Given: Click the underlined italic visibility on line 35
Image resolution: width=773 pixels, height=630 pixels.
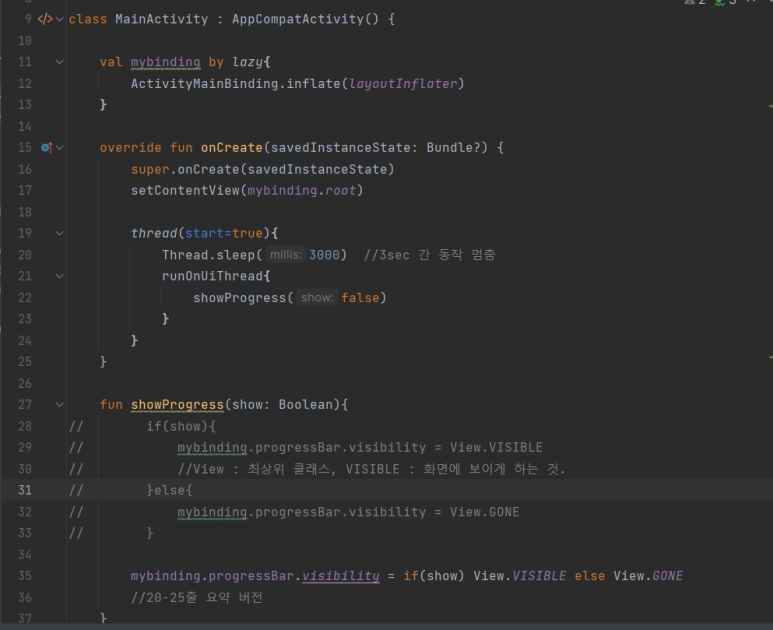Looking at the screenshot, I should click(x=341, y=576).
